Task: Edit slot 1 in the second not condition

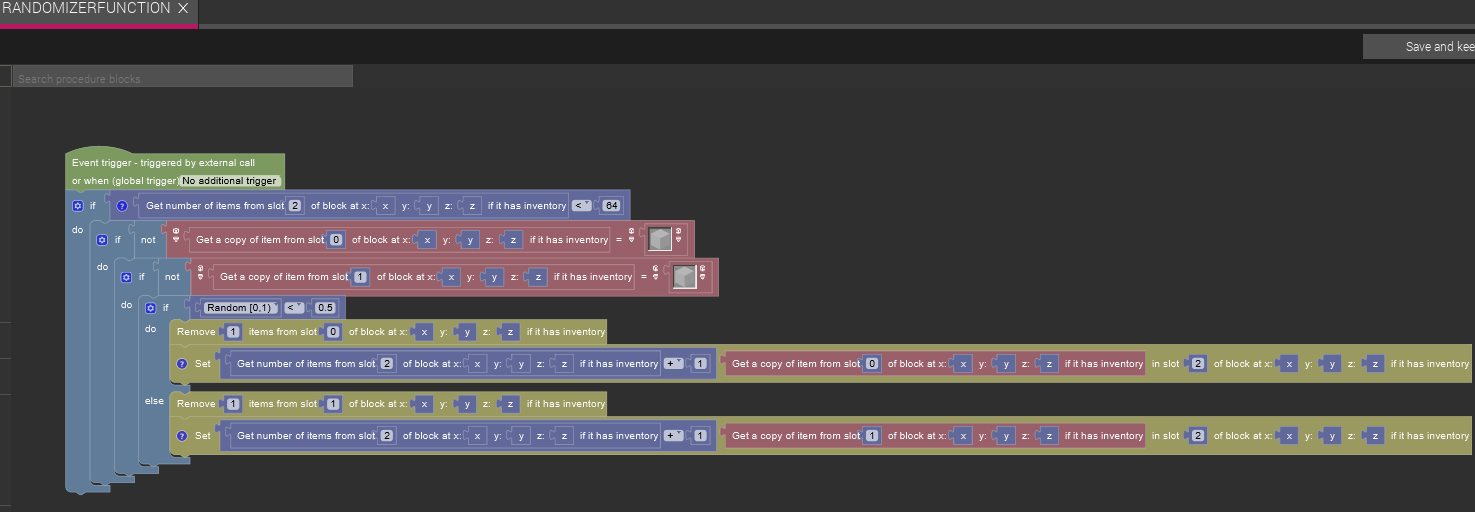Action: (x=360, y=277)
